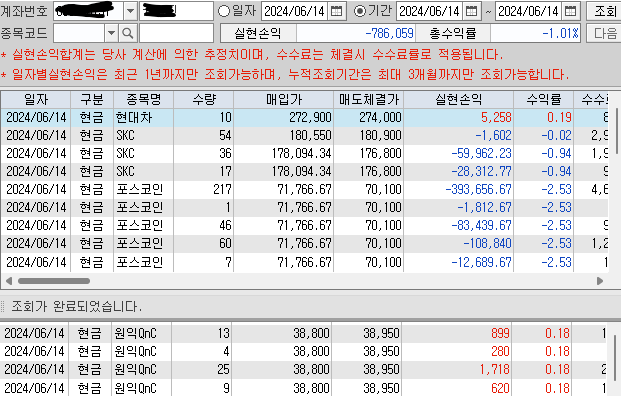This screenshot has height=396, width=621.
Task: Click SKC purchase price 180,550
Action: (x=310, y=135)
